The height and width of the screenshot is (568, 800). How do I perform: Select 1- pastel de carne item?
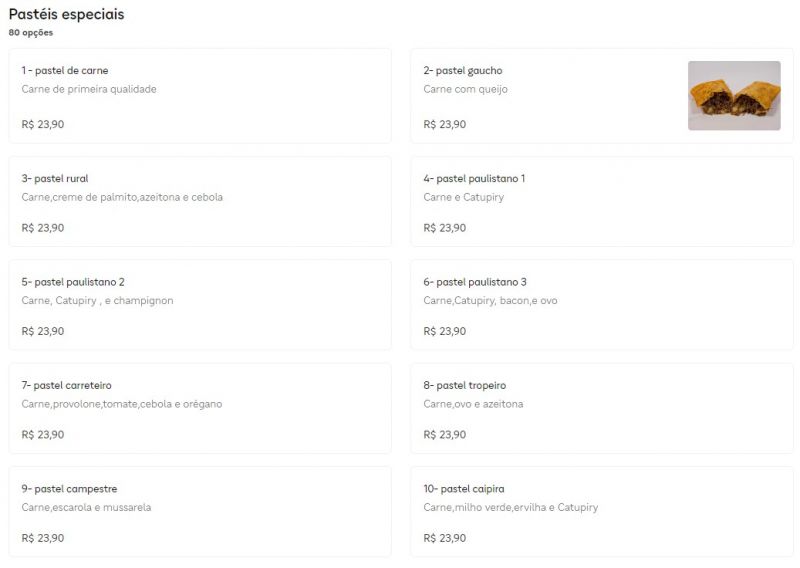(x=200, y=96)
